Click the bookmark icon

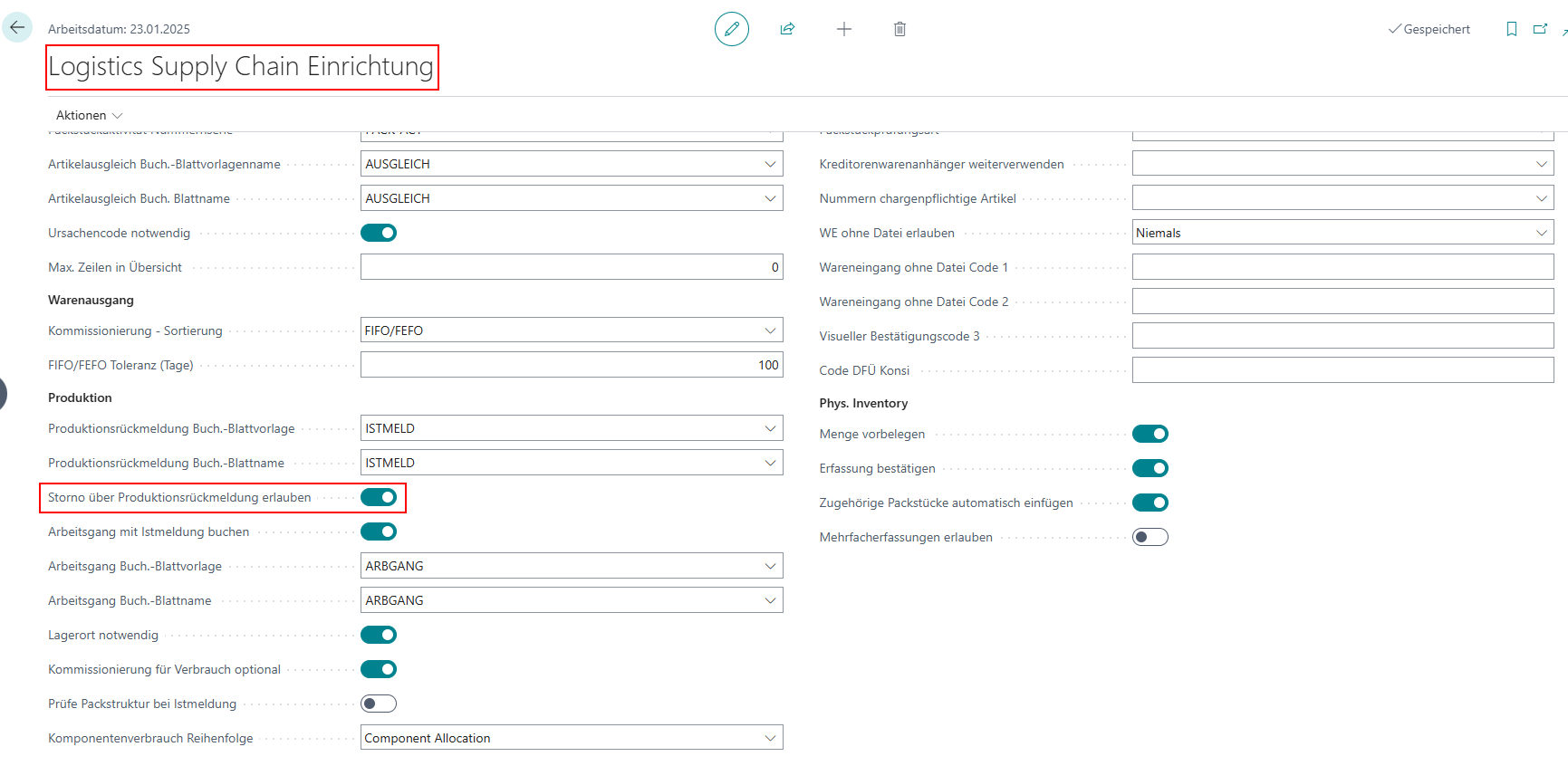tap(1511, 29)
